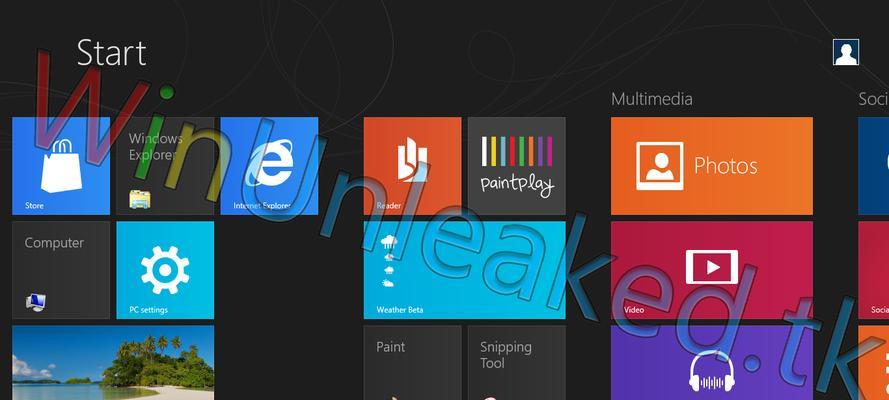Open the Store tile
Image resolution: width=889 pixels, height=400 pixels.
[x=61, y=166]
